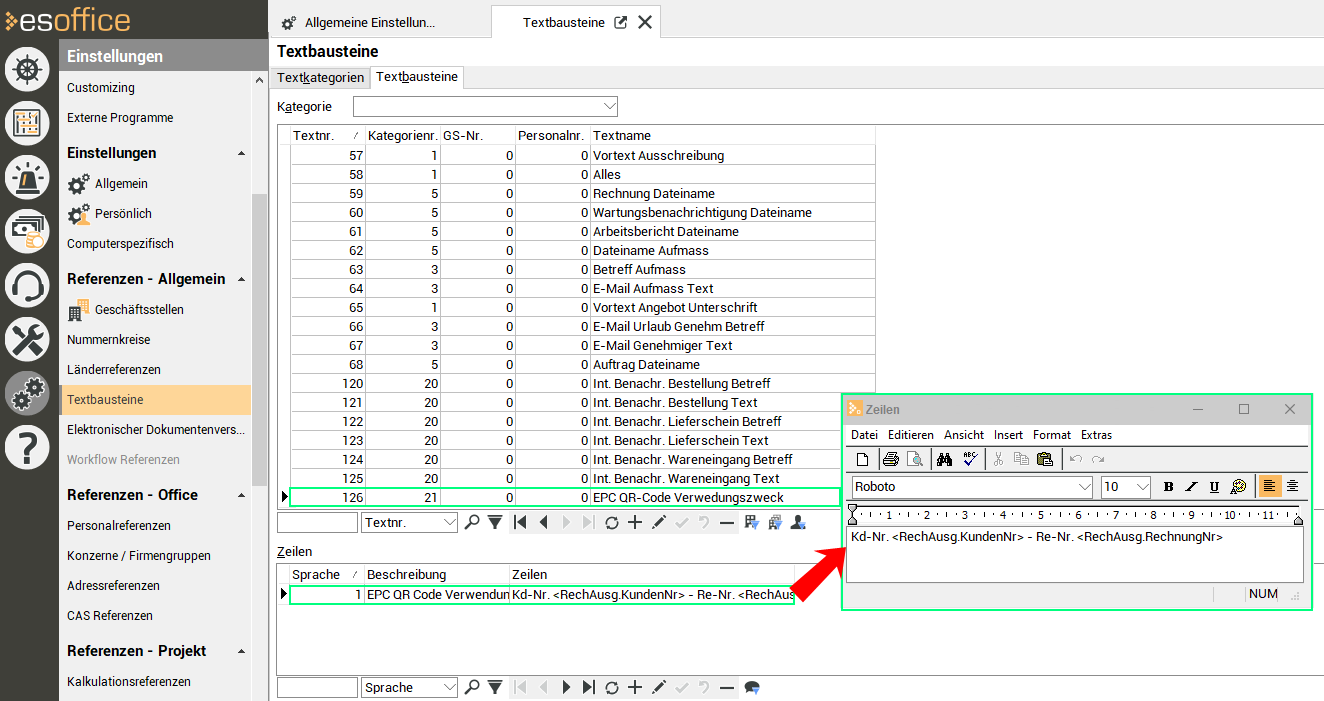Open the Datei menu in Zeilen window

point(864,435)
